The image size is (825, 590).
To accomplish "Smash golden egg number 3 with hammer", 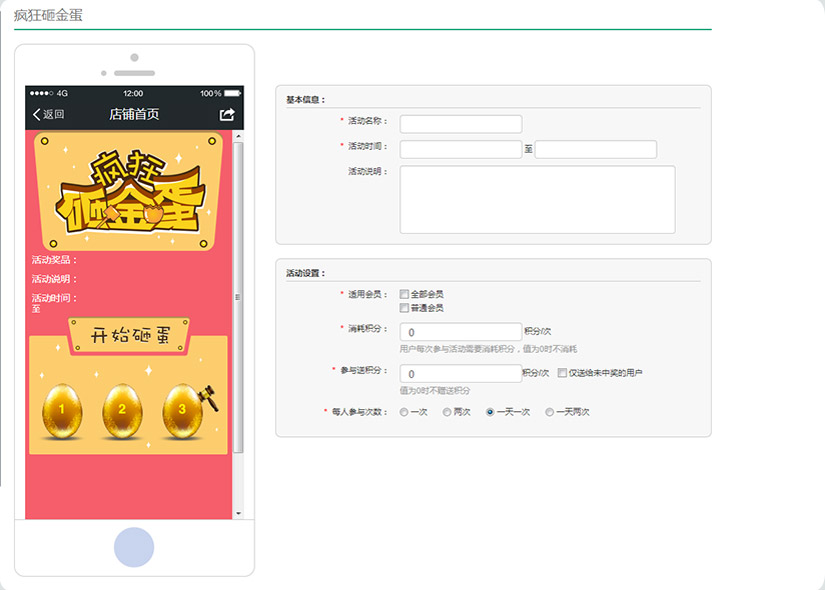I will point(183,411).
